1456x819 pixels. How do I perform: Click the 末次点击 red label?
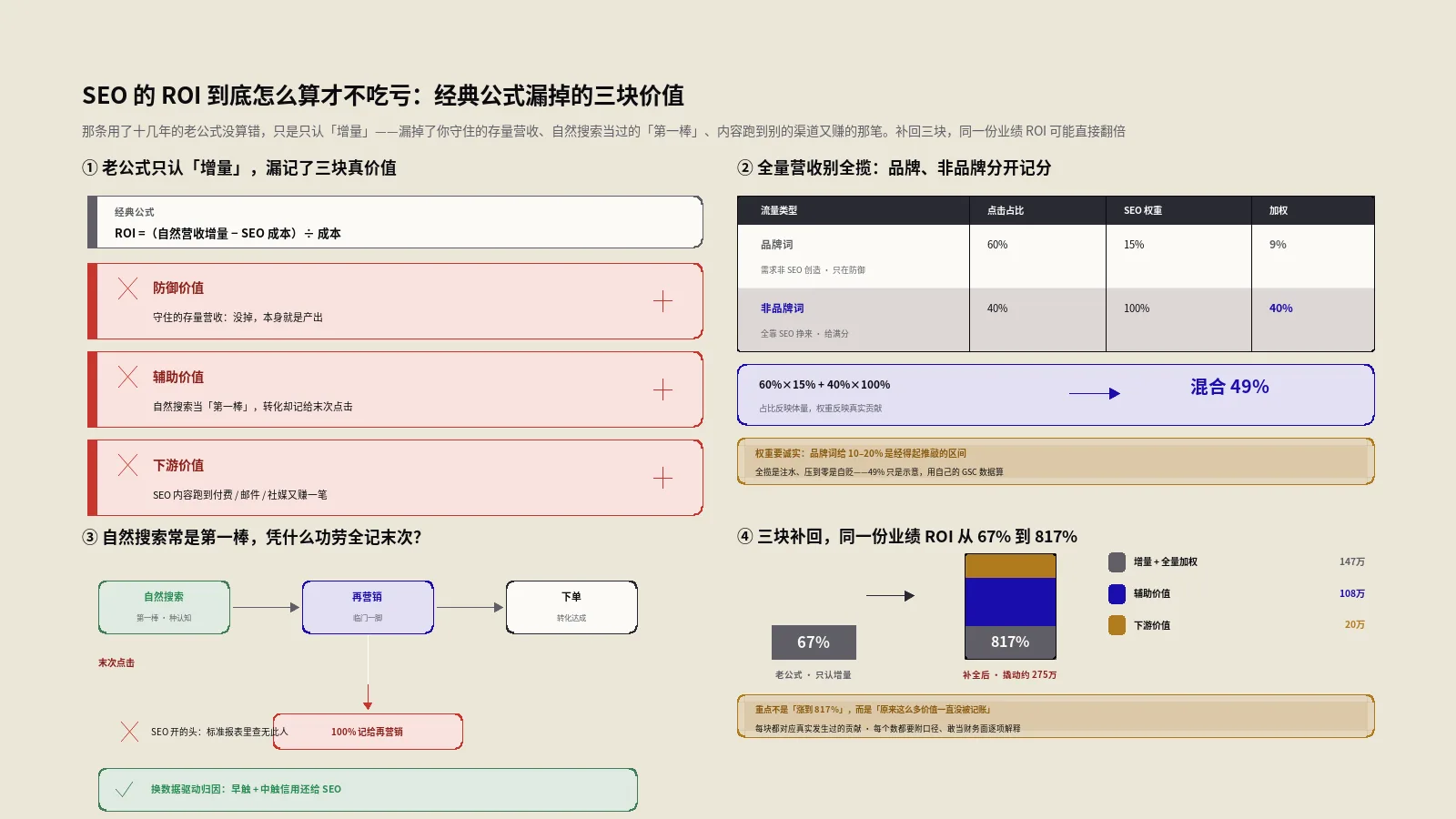(116, 663)
